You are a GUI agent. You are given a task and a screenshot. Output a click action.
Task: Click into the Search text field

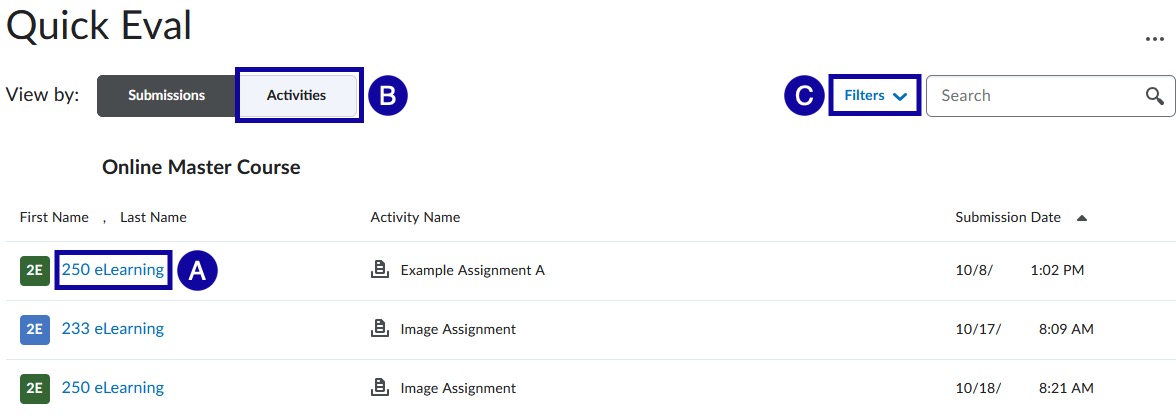pos(1035,96)
